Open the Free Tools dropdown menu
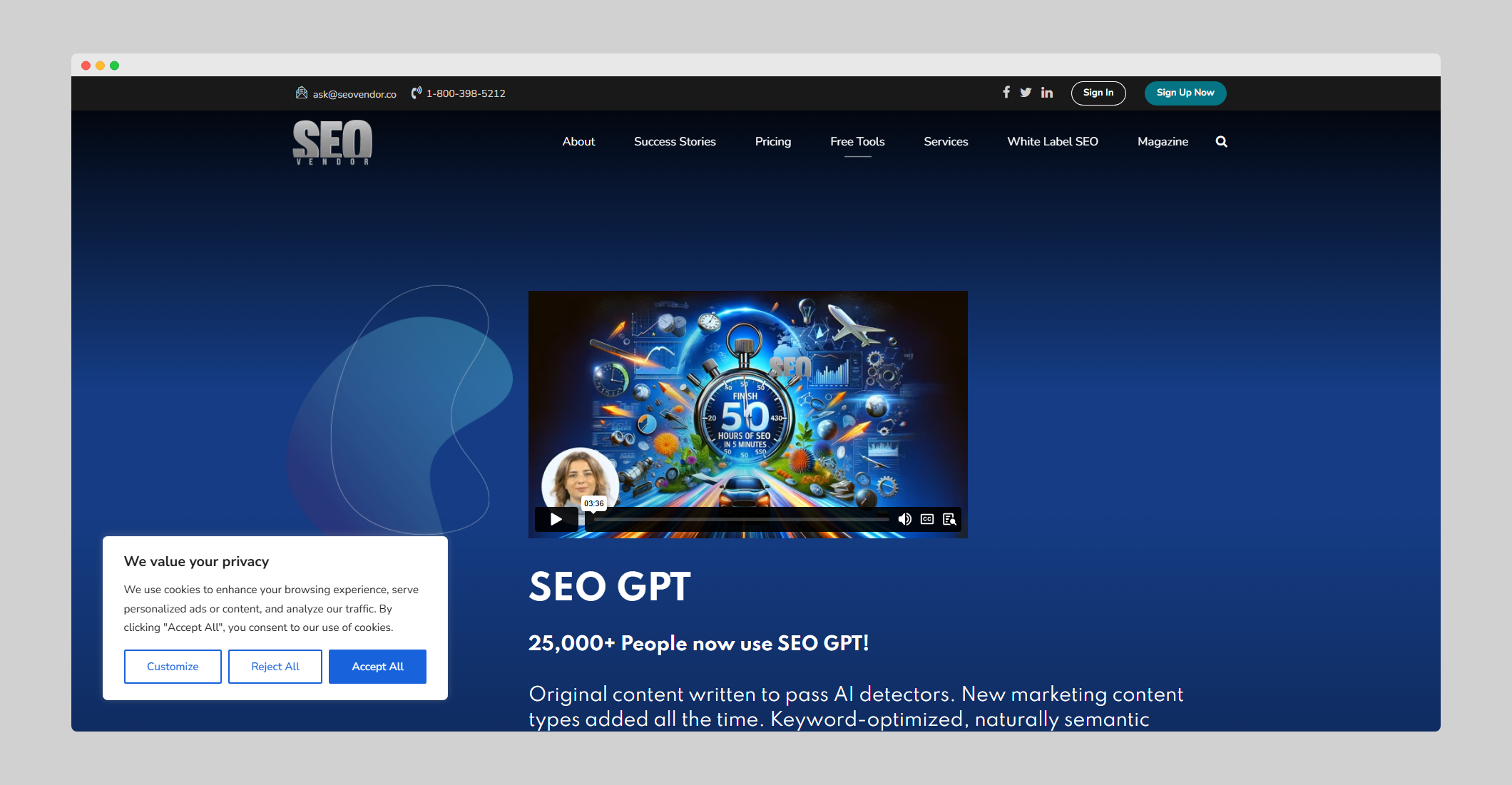 857,141
